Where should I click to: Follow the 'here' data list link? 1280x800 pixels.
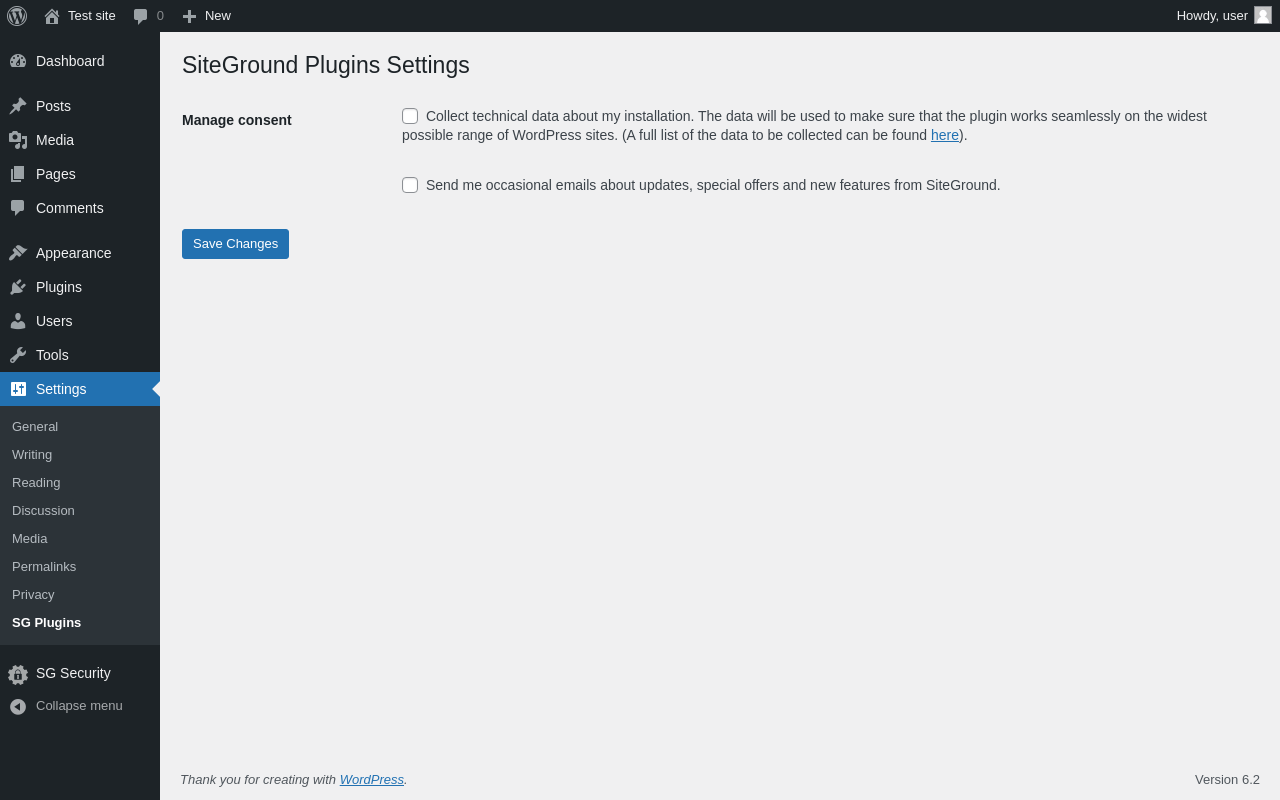coord(945,135)
